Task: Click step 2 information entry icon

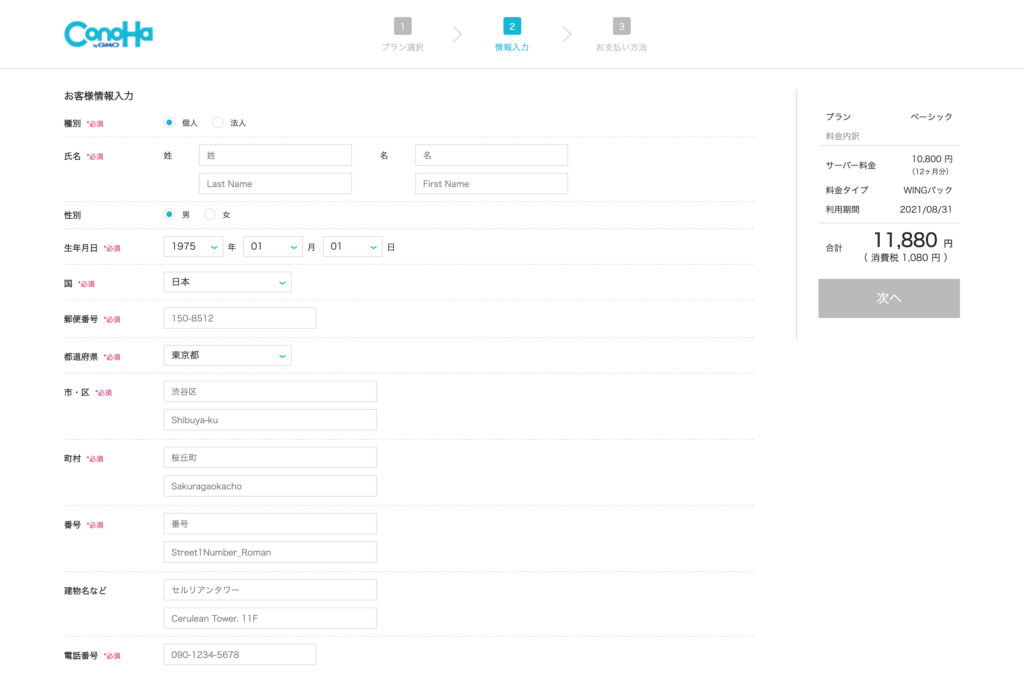Action: coord(512,26)
